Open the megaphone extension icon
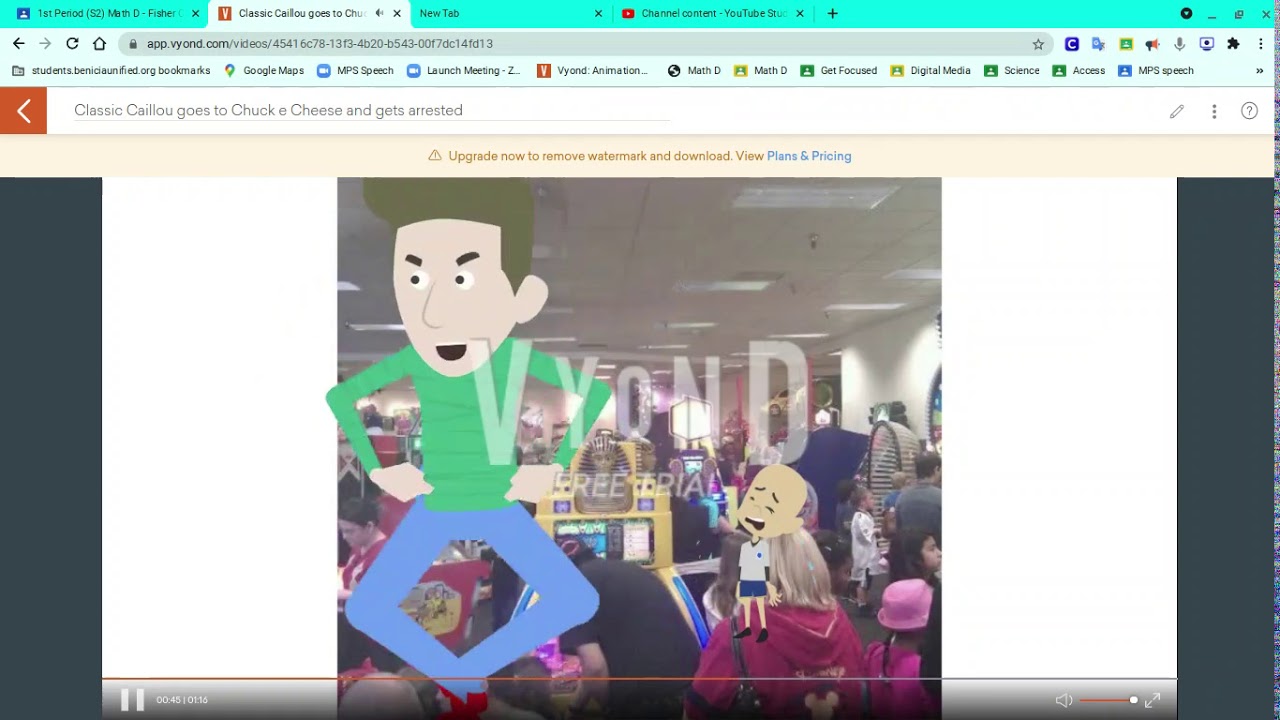The height and width of the screenshot is (720, 1280). click(x=1152, y=44)
